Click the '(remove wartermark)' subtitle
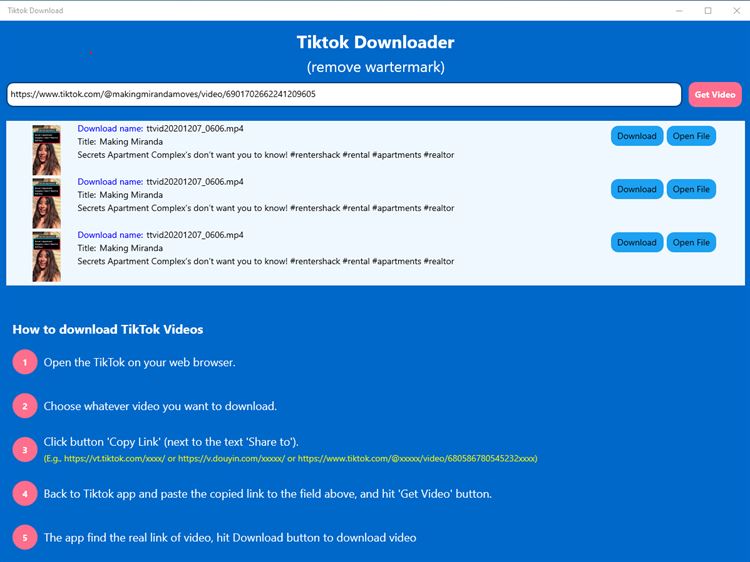750x562 pixels. (x=375, y=67)
